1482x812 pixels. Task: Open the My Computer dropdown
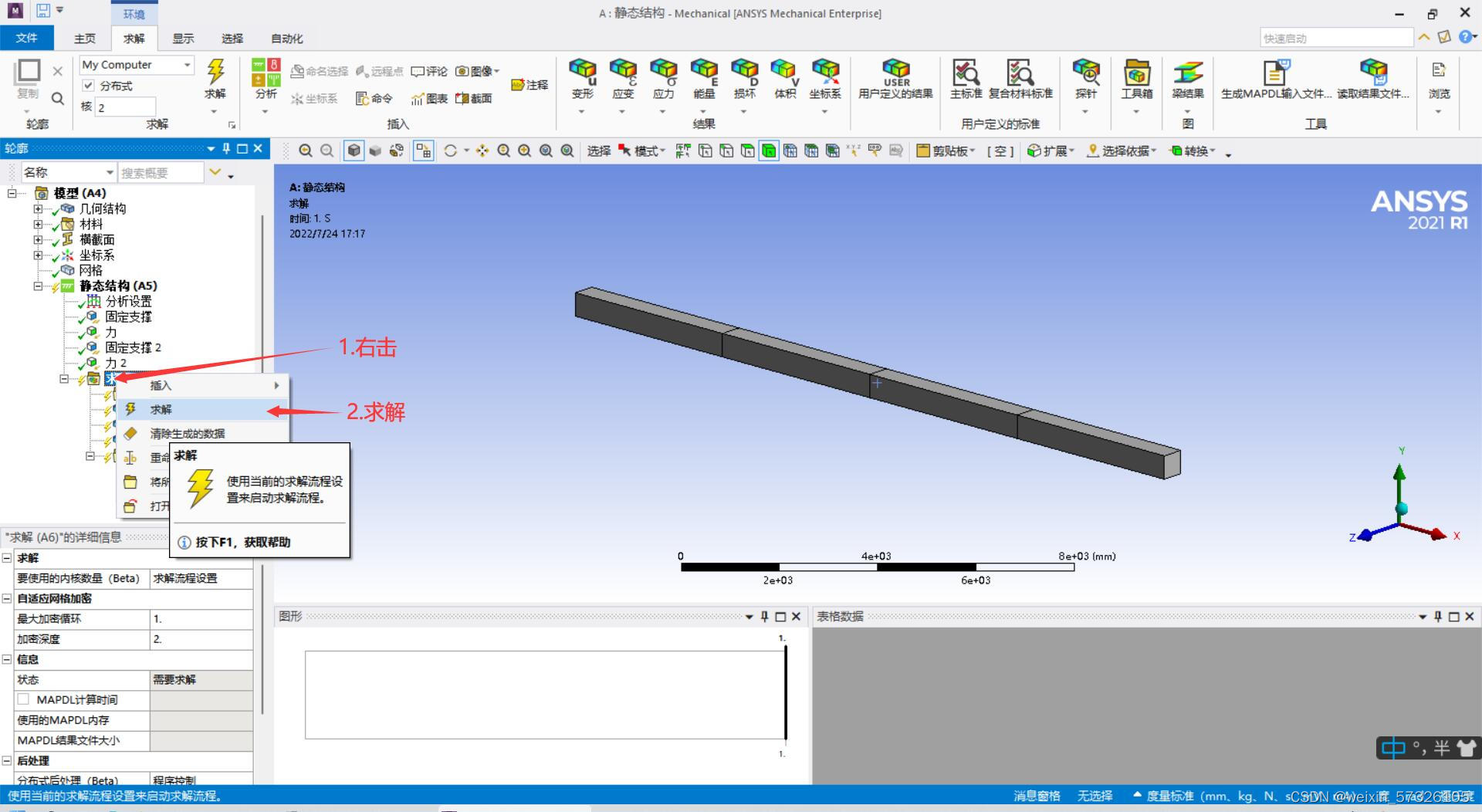click(187, 65)
